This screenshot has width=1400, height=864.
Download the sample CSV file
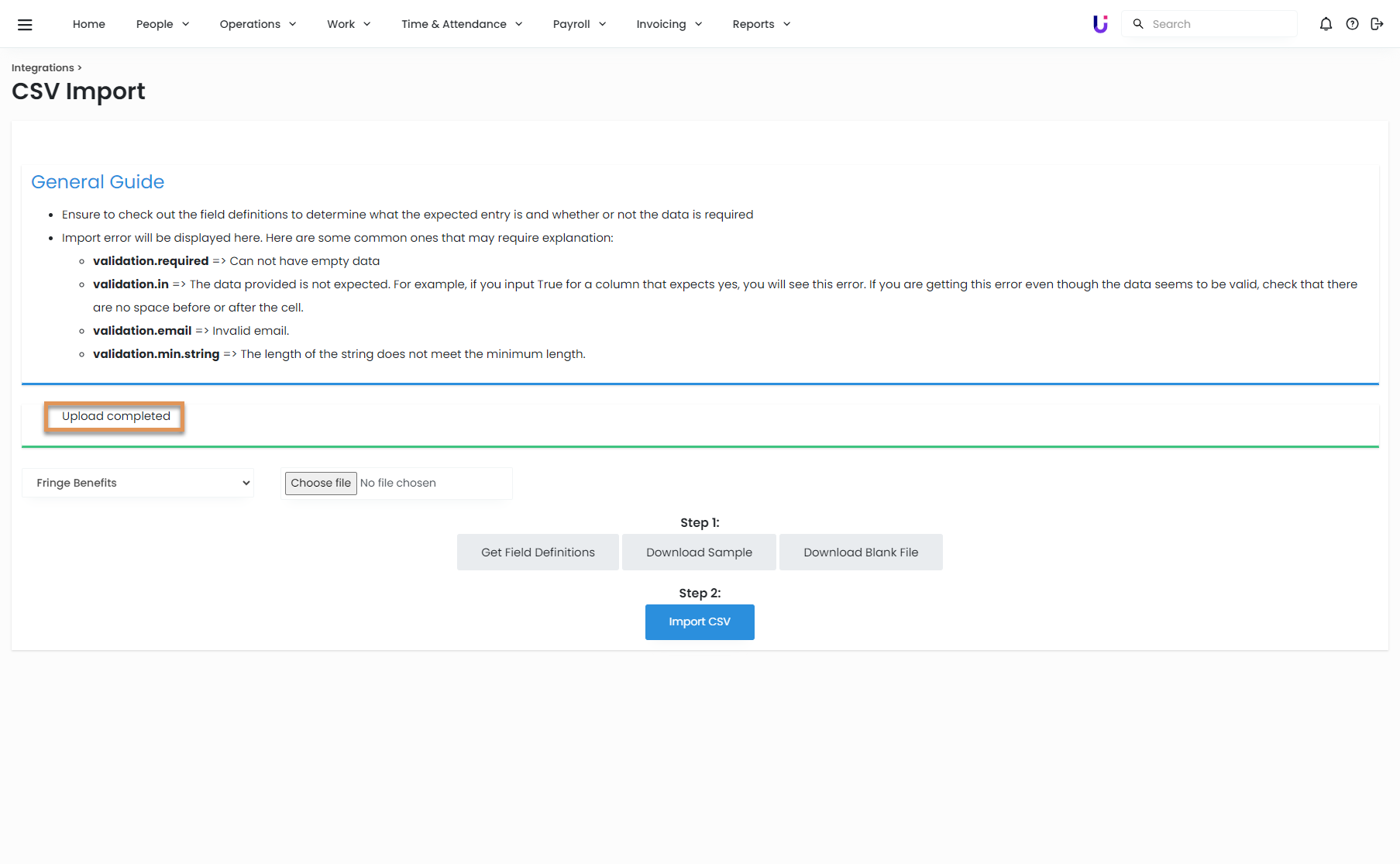click(699, 552)
